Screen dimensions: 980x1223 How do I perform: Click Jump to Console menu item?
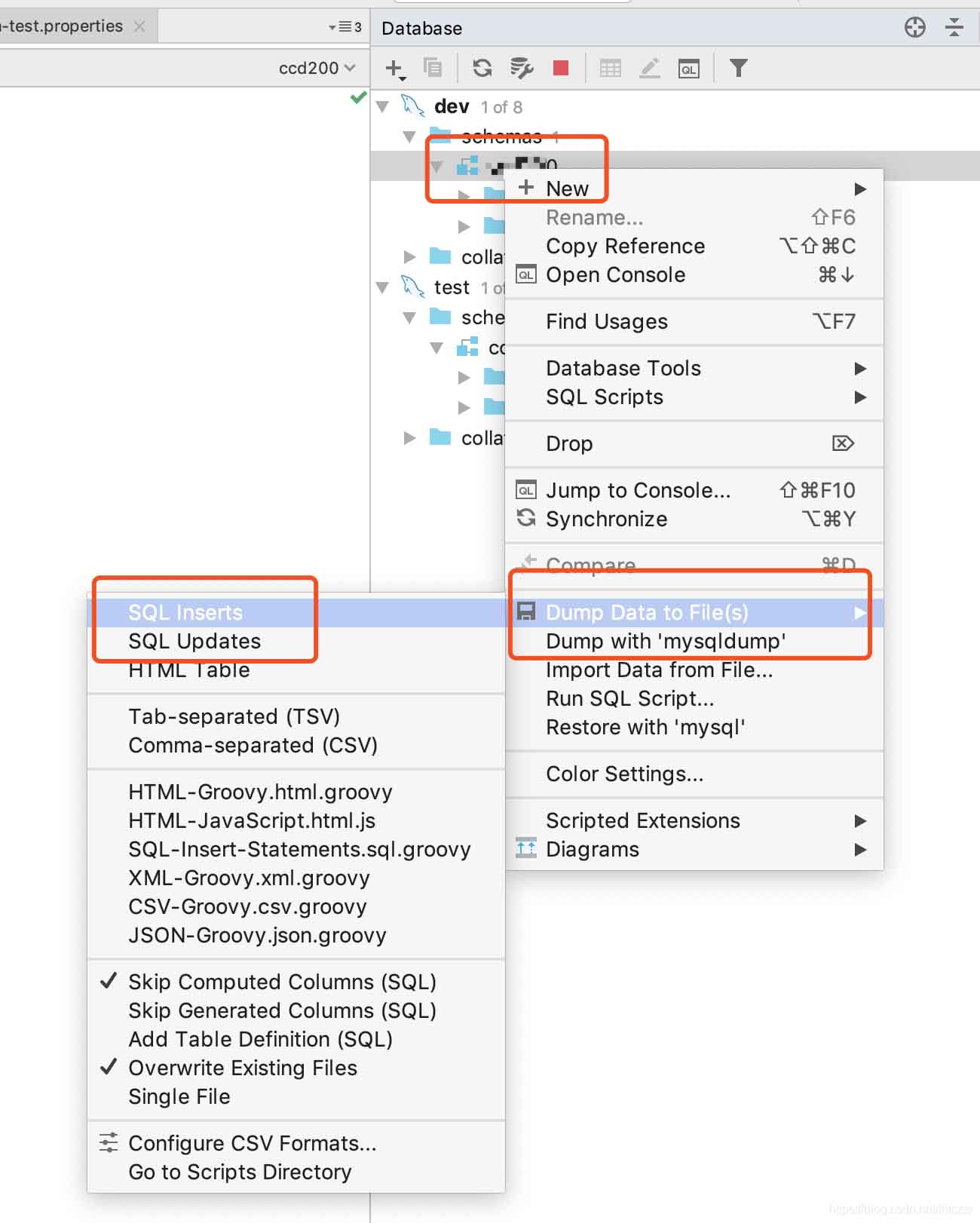point(694,490)
